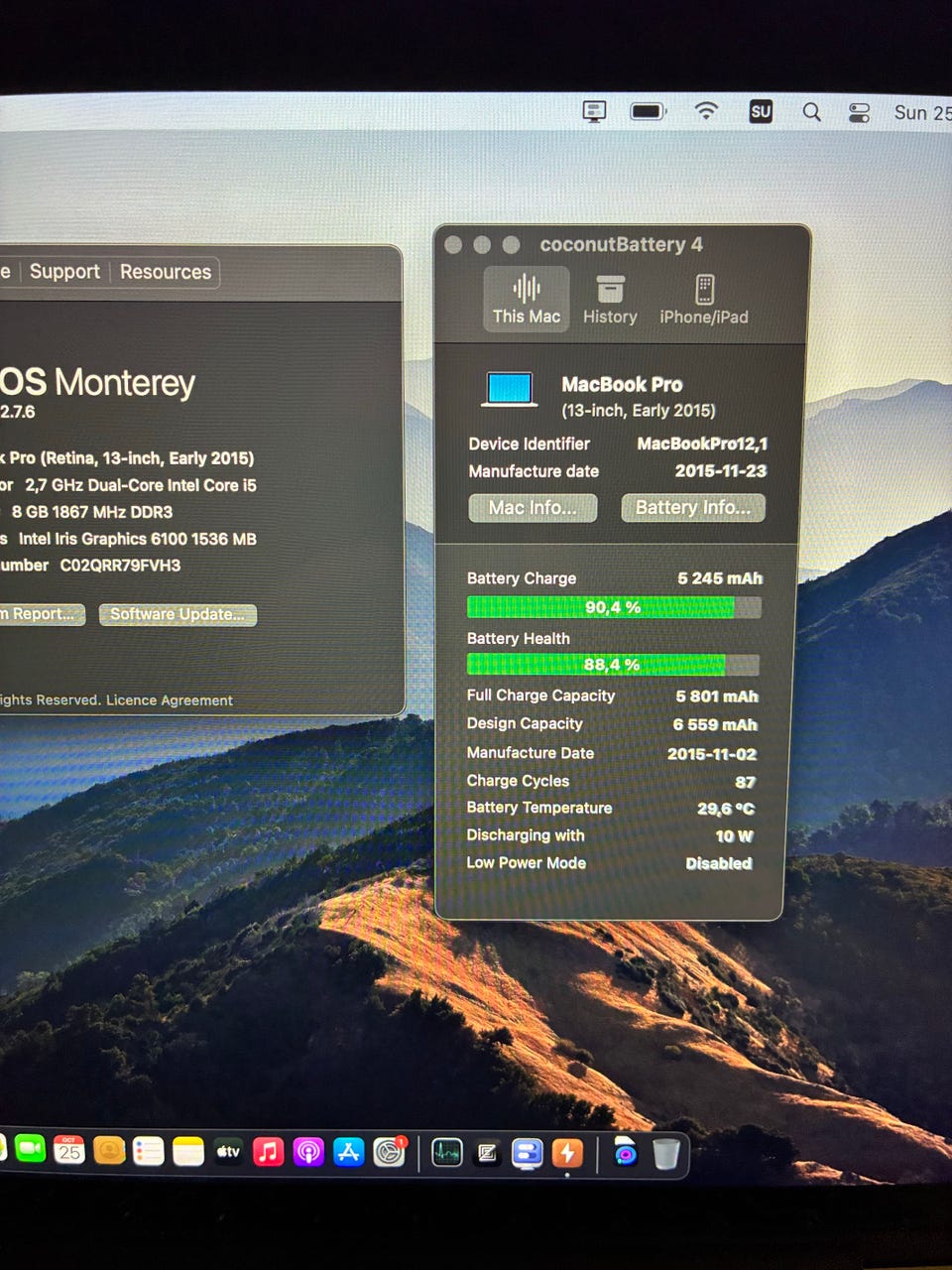Click the display icon in the menu bar
The height and width of the screenshot is (1270, 952).
[x=594, y=111]
